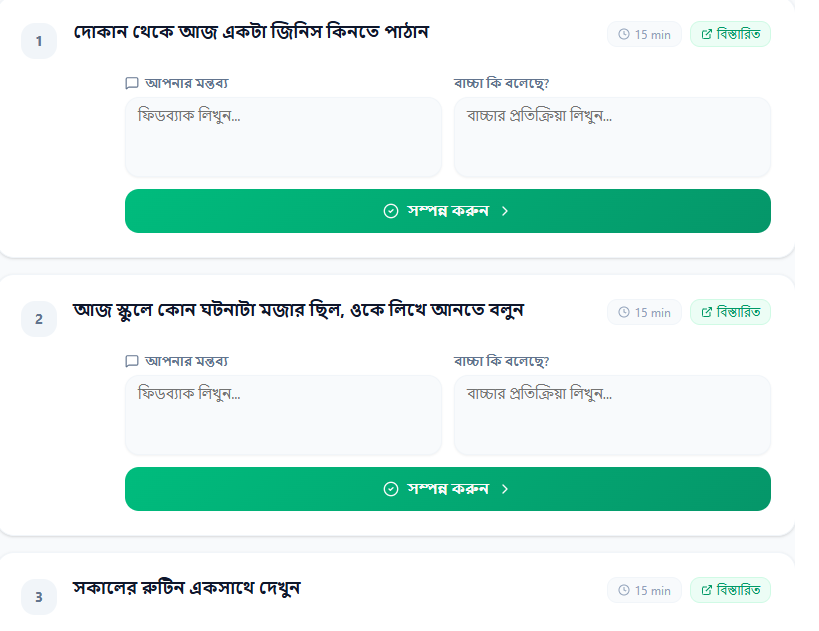Open বিস্তারিত for the morning routine task
Viewport: 819px width, 631px height.
tap(731, 590)
